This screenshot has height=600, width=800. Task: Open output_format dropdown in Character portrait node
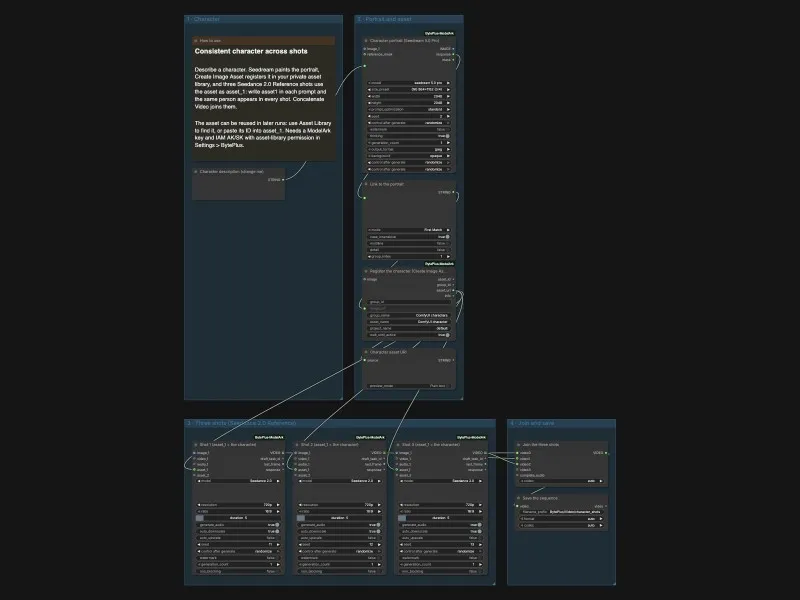(x=409, y=149)
